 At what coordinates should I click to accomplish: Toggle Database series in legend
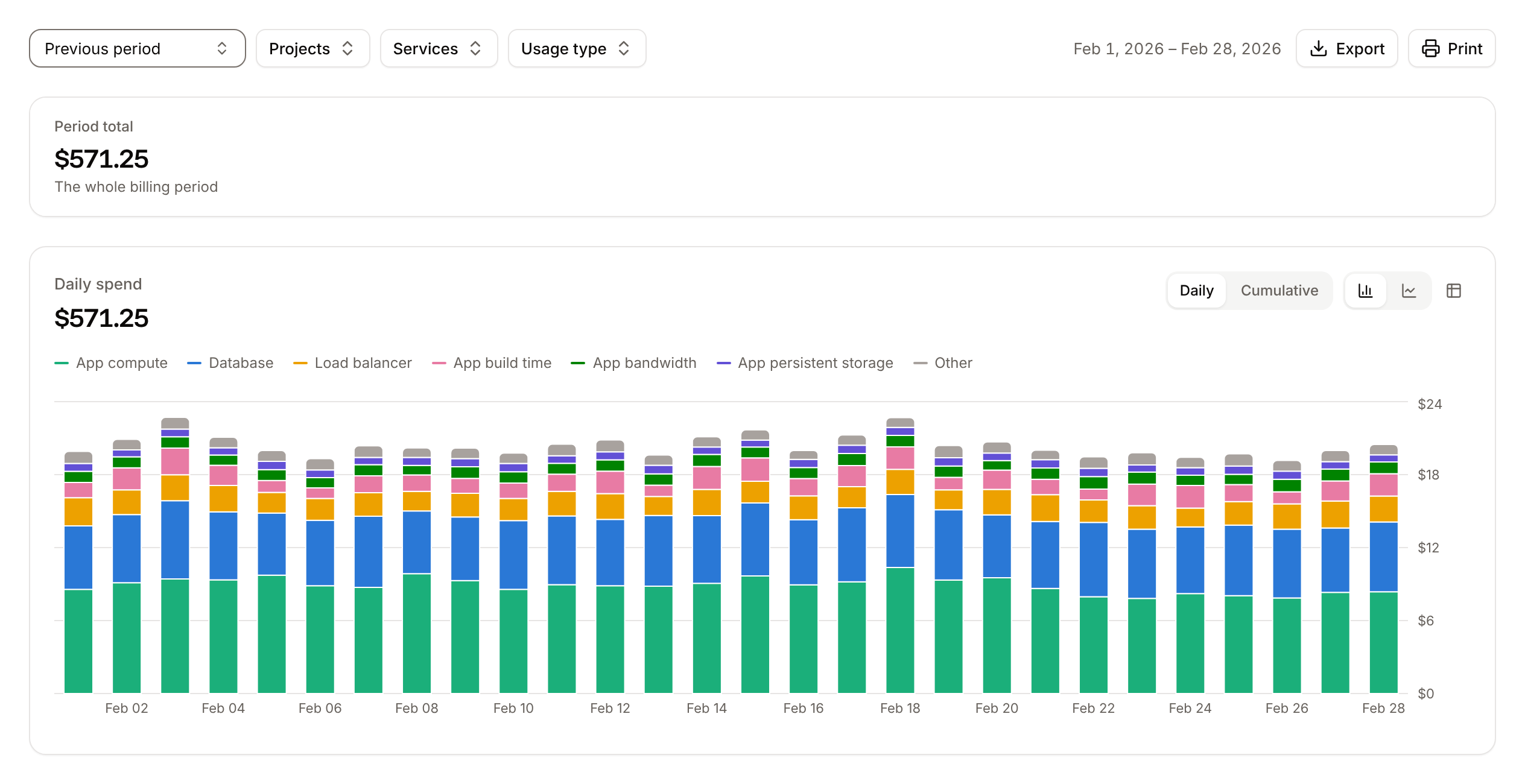(230, 363)
